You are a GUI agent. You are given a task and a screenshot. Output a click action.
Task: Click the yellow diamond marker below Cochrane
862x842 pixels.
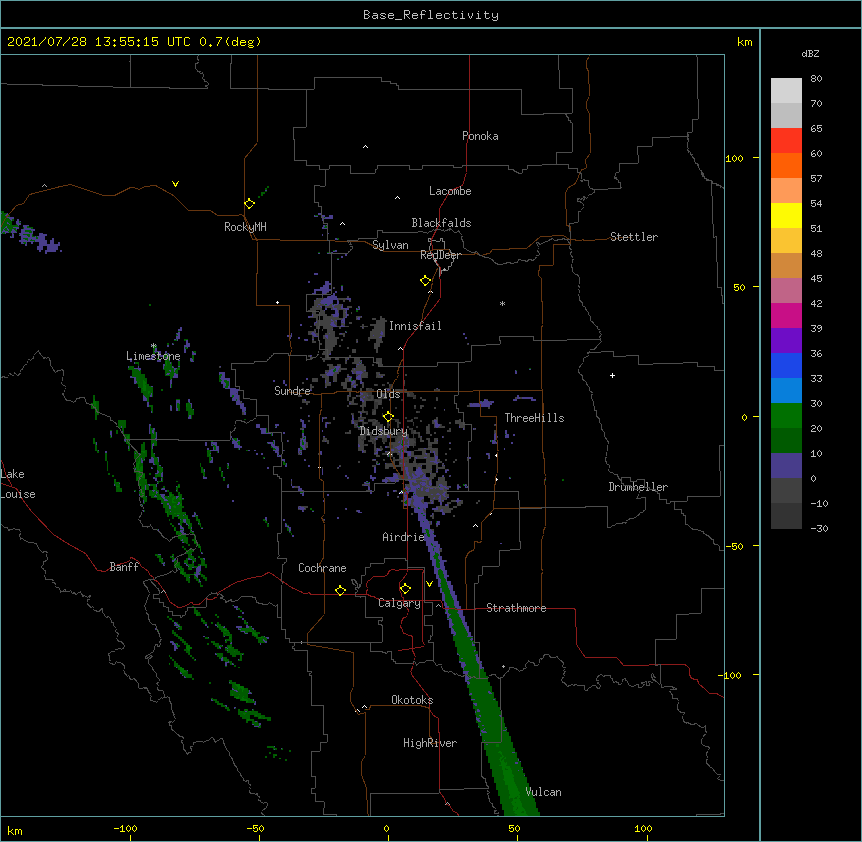point(340,590)
